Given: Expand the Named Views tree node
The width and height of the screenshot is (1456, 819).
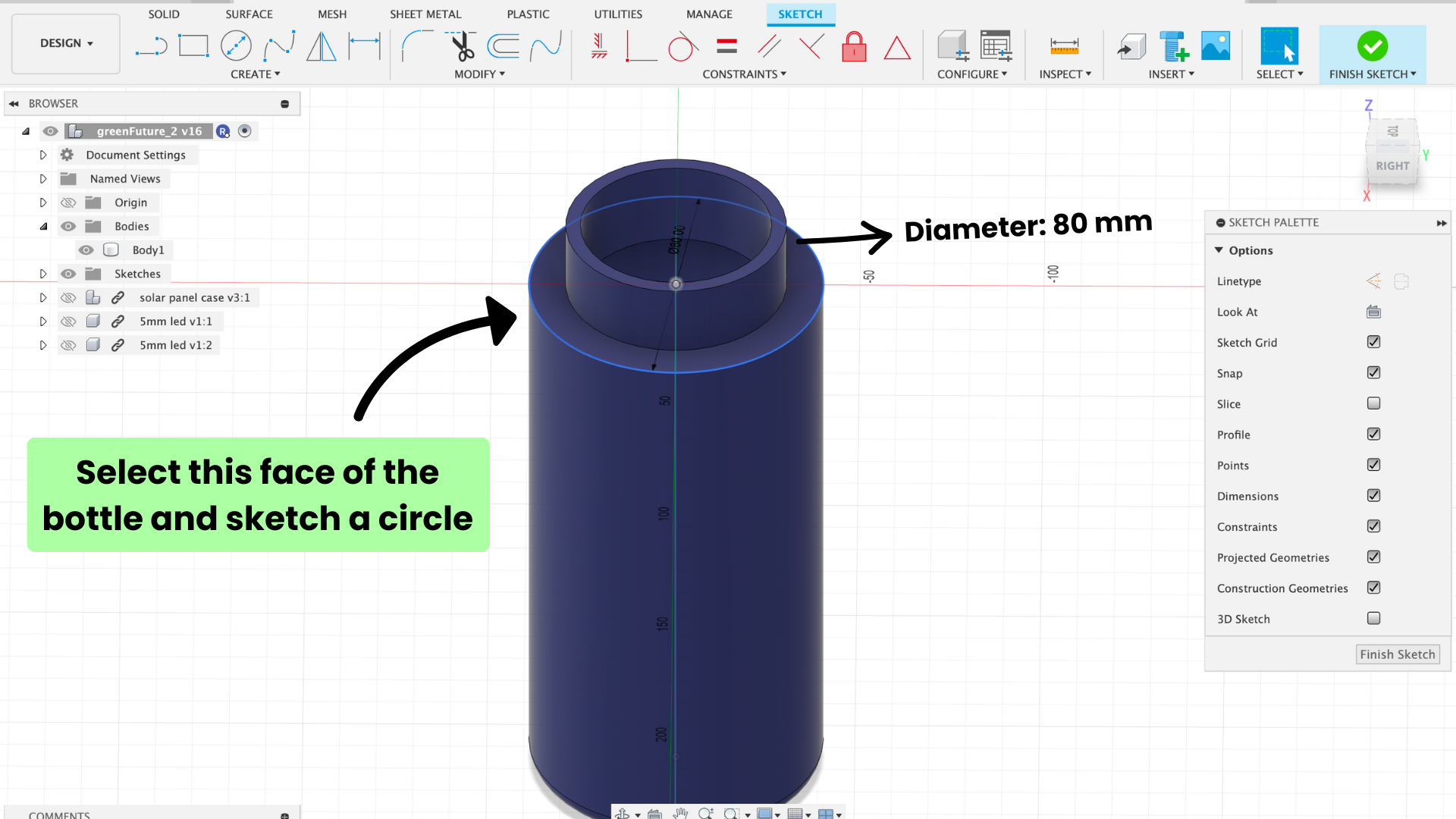Looking at the screenshot, I should point(43,179).
